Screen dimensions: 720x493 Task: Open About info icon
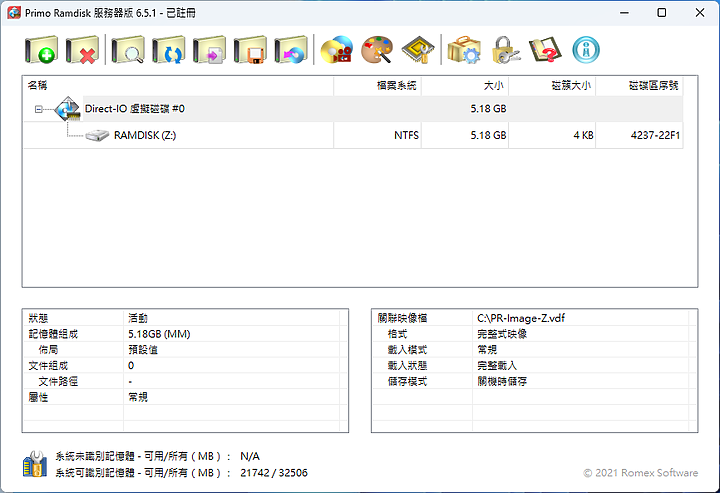point(586,50)
